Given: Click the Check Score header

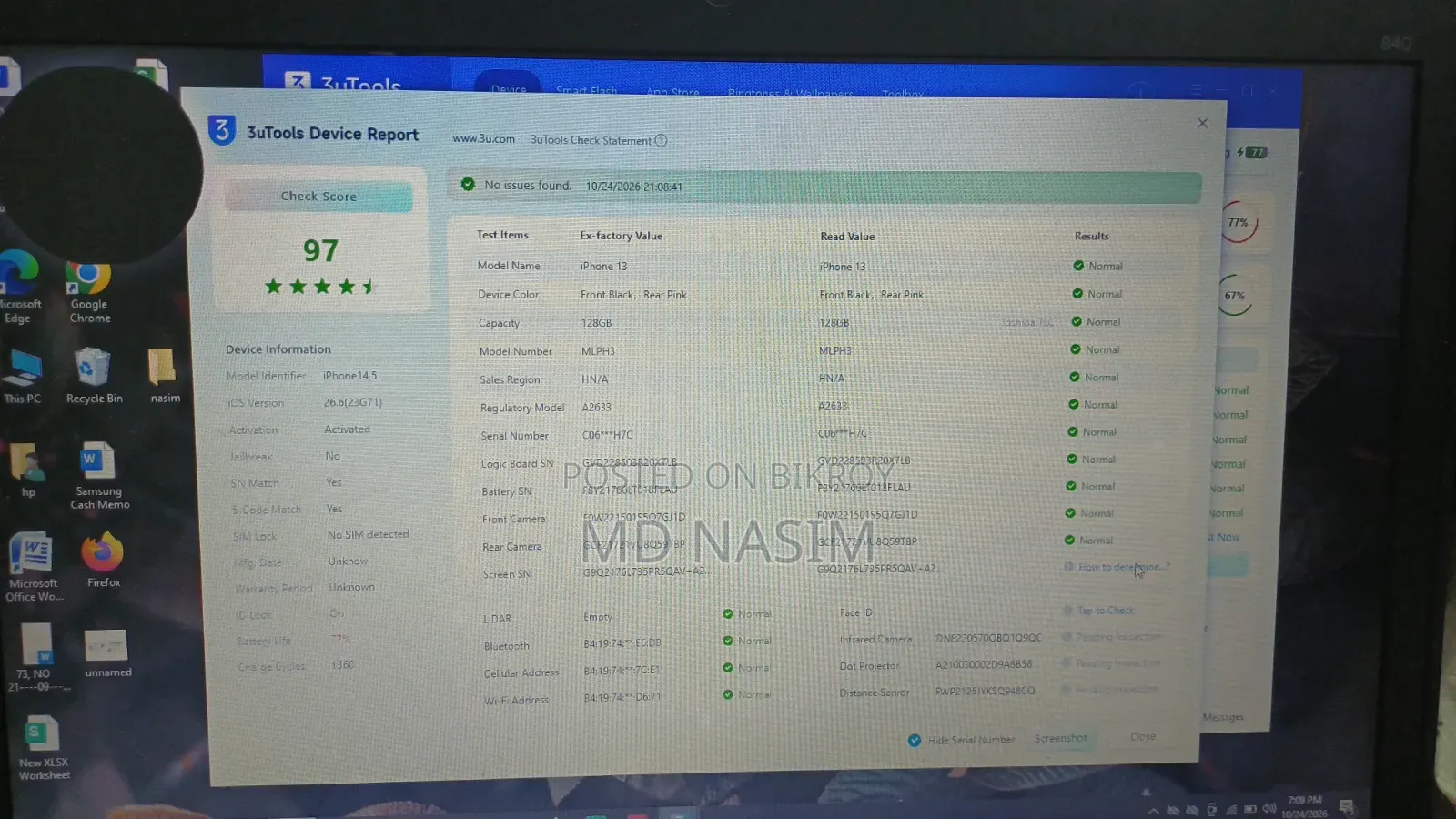Looking at the screenshot, I should [318, 197].
